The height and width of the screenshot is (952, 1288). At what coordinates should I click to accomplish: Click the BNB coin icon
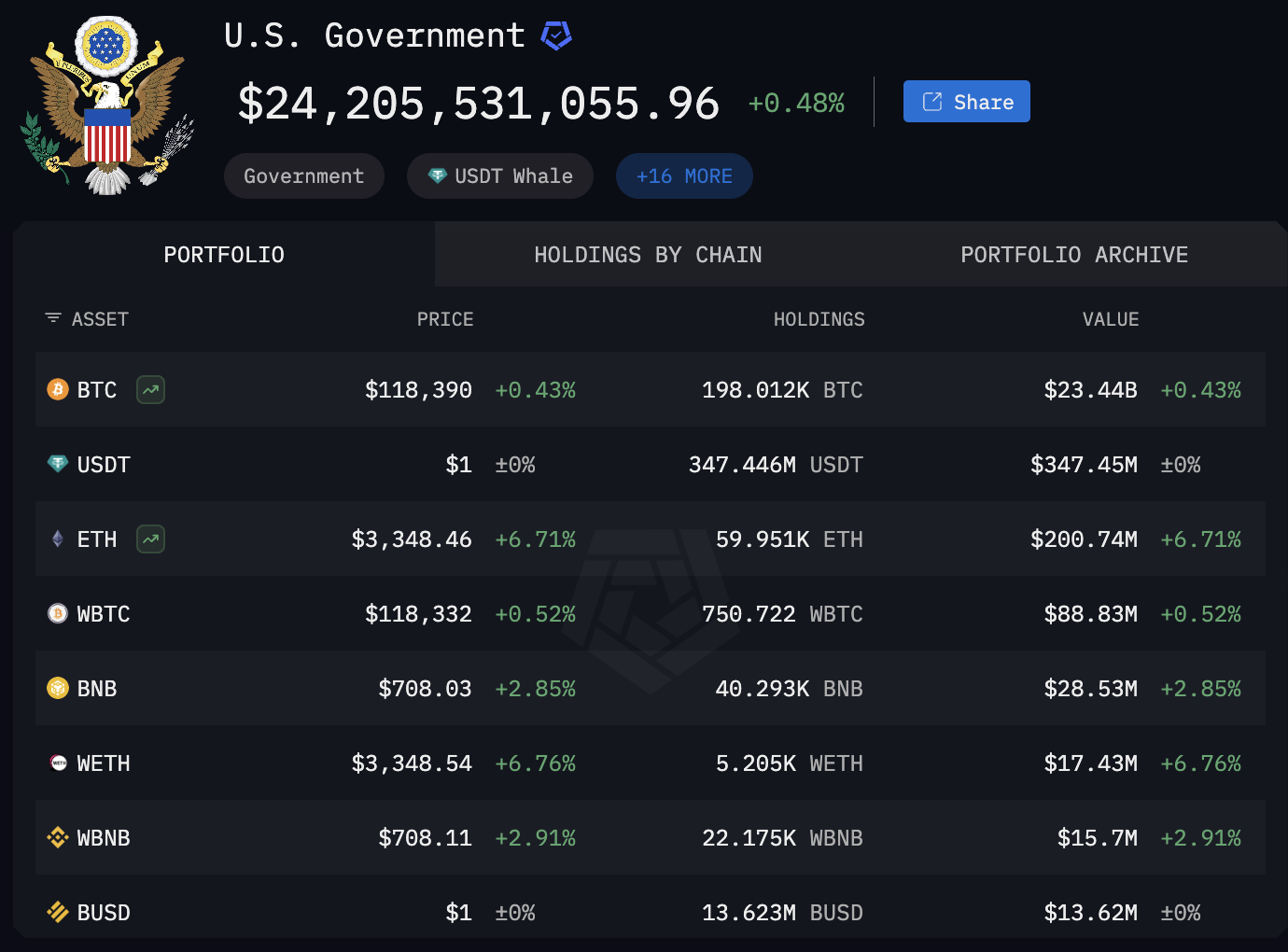point(58,688)
